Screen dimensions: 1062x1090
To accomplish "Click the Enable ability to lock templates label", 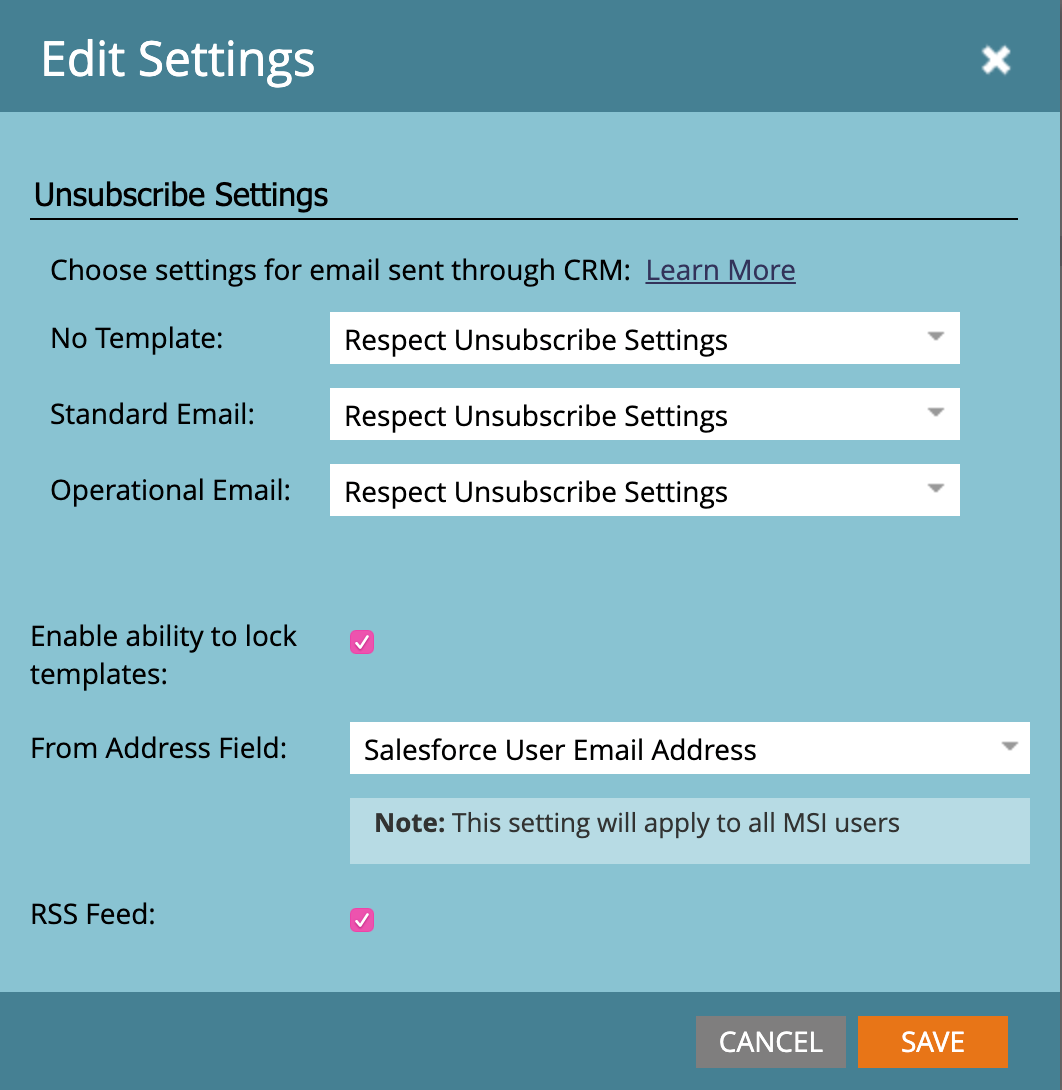I will [163, 655].
